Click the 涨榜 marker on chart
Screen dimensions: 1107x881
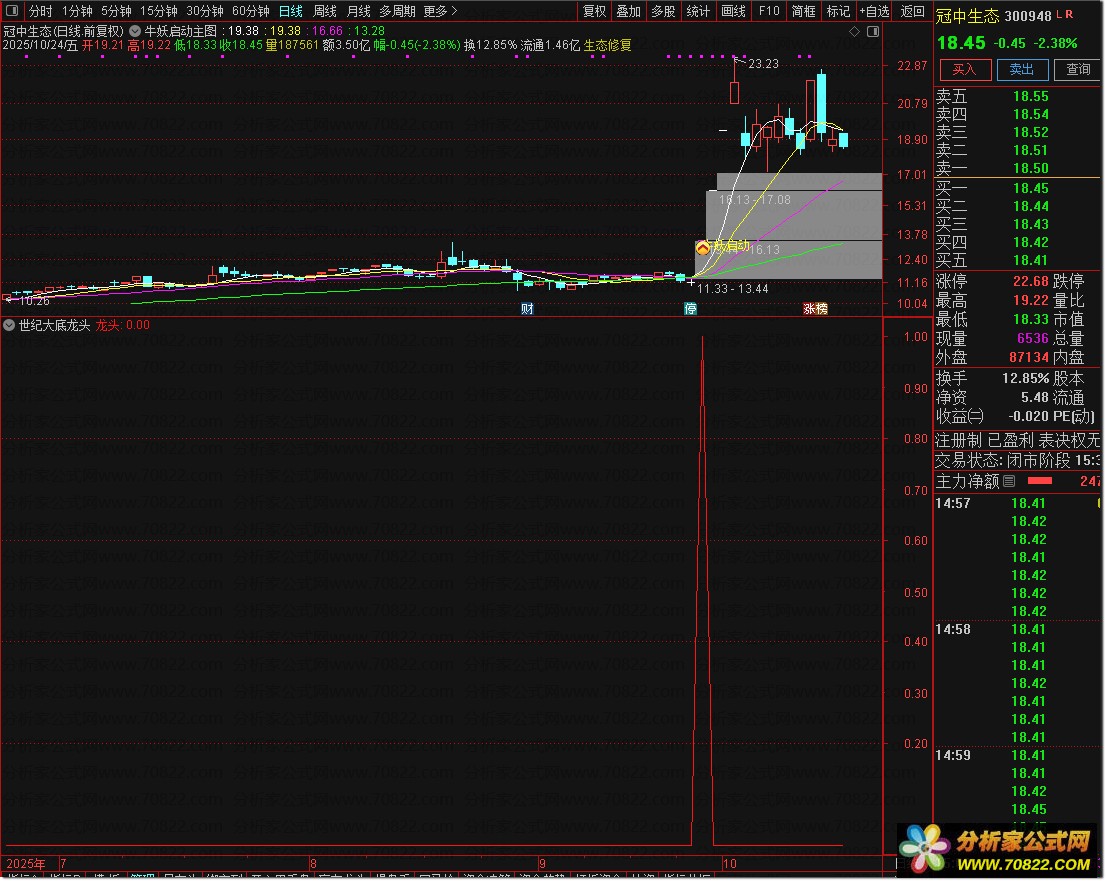coord(815,308)
